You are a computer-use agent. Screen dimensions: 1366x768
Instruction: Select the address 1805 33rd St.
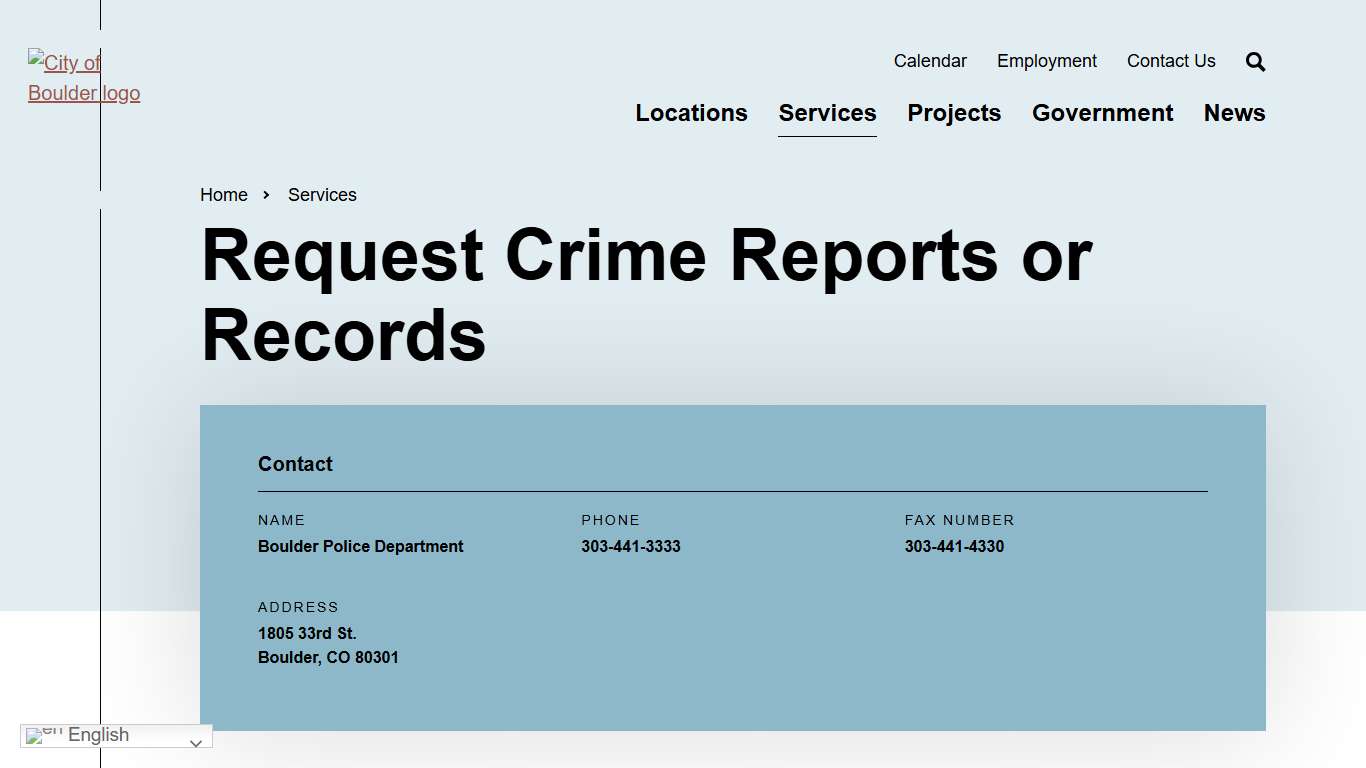307,633
